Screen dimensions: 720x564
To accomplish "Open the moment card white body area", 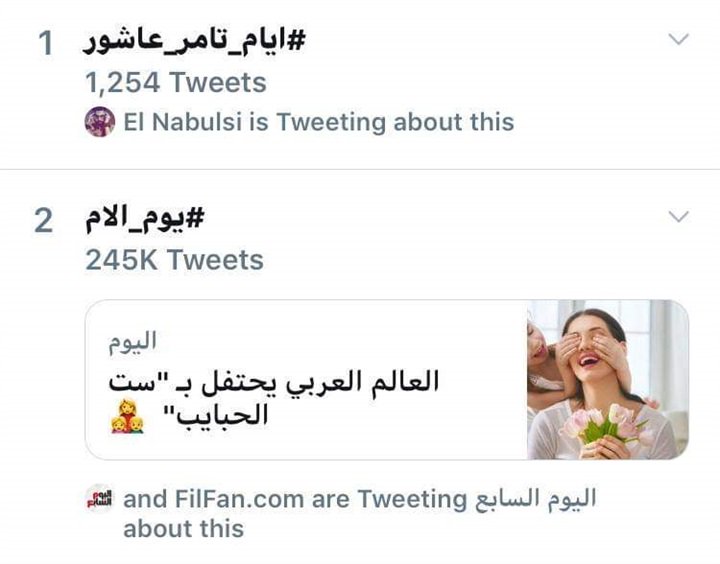I will tap(306, 379).
